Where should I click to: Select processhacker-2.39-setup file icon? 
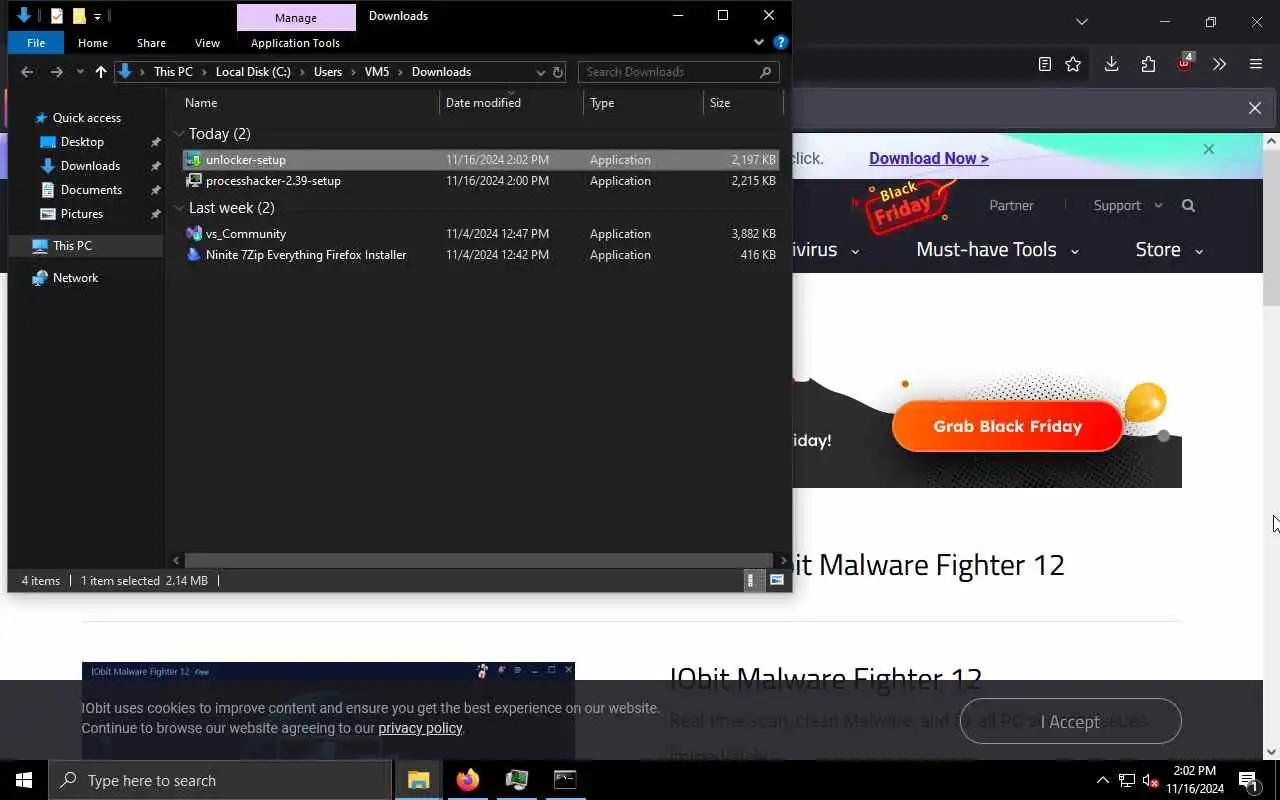pos(194,181)
